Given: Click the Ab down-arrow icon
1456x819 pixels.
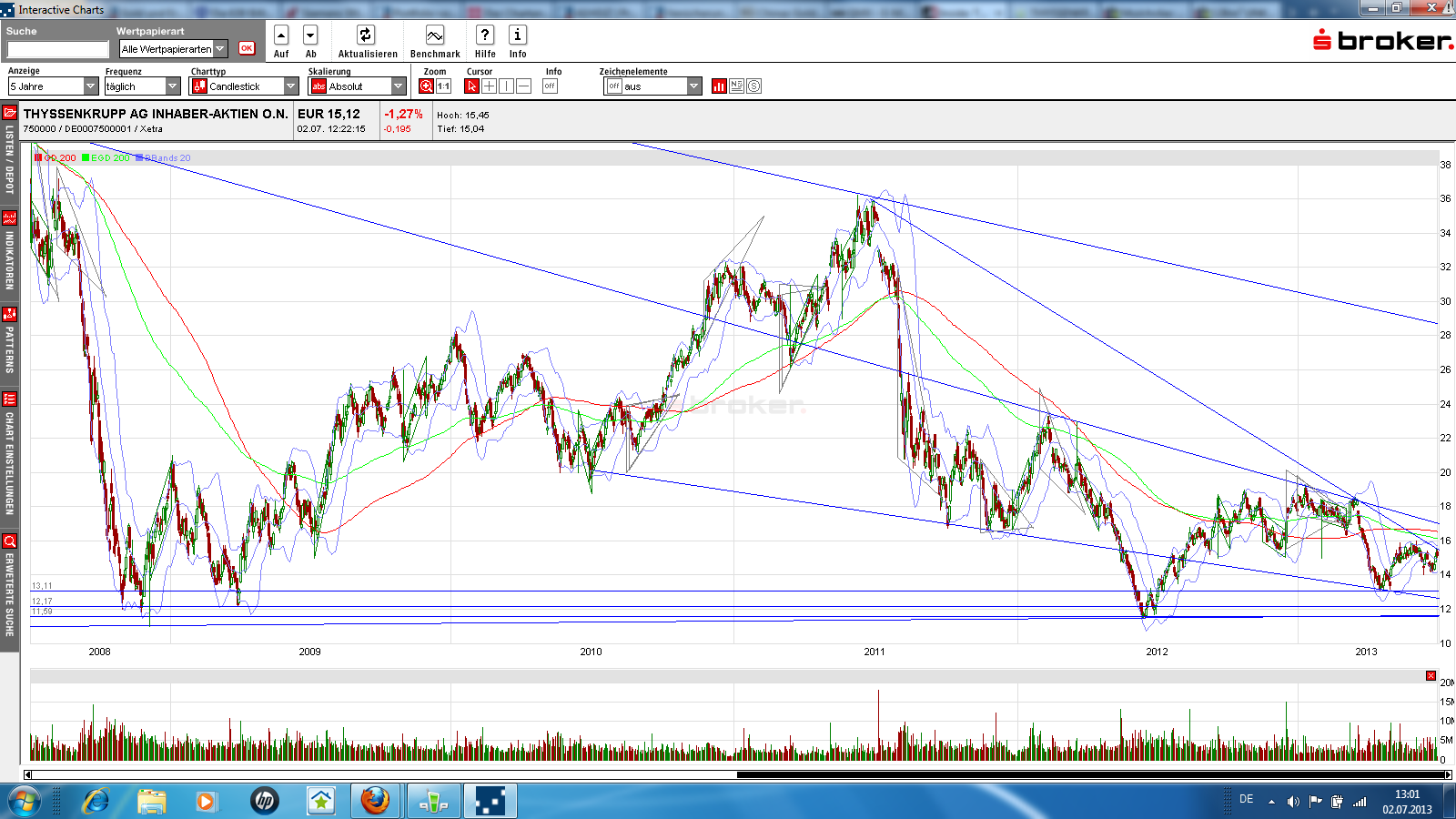Looking at the screenshot, I should 310,35.
